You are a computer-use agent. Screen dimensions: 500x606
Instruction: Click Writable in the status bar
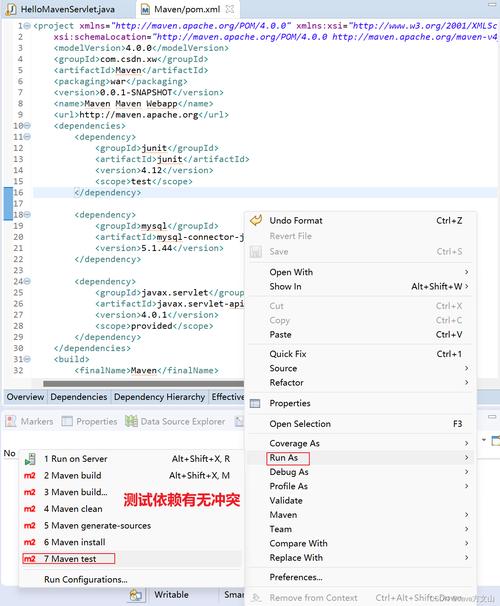[x=172, y=594]
